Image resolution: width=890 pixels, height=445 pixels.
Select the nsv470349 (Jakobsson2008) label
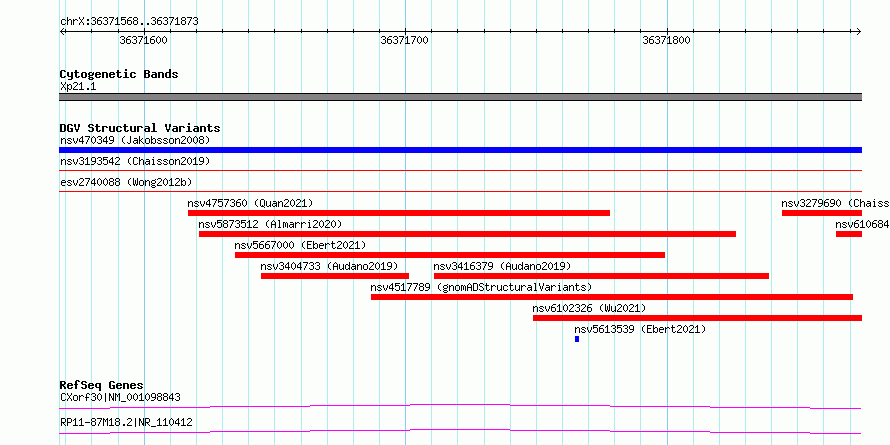[135, 140]
